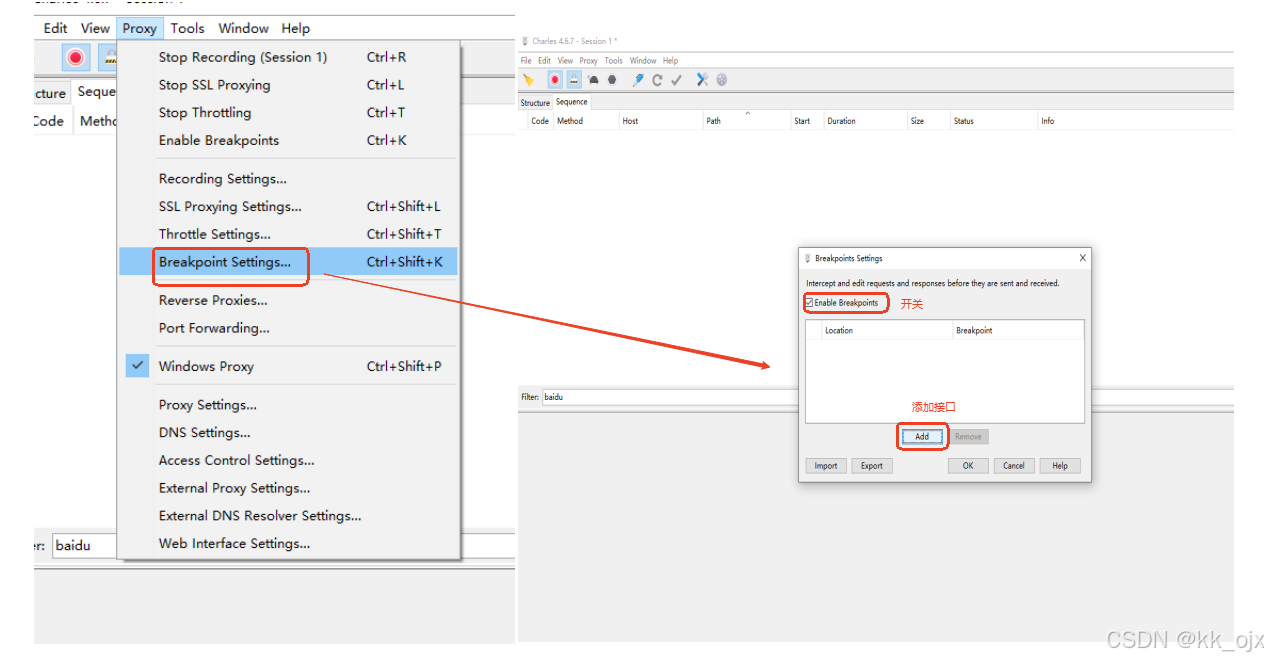
Task: Sort by the Duration column header in the right window
Action: click(864, 121)
